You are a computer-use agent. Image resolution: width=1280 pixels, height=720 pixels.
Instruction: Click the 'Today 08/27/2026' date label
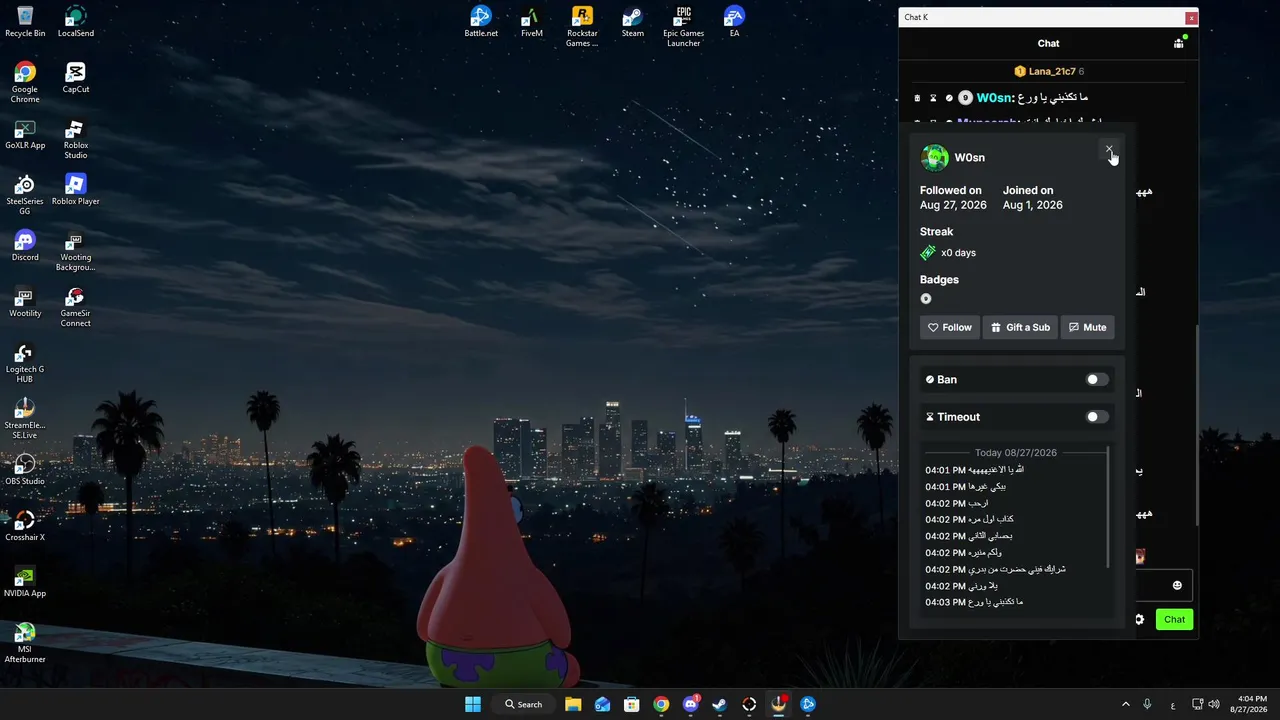[1015, 453]
